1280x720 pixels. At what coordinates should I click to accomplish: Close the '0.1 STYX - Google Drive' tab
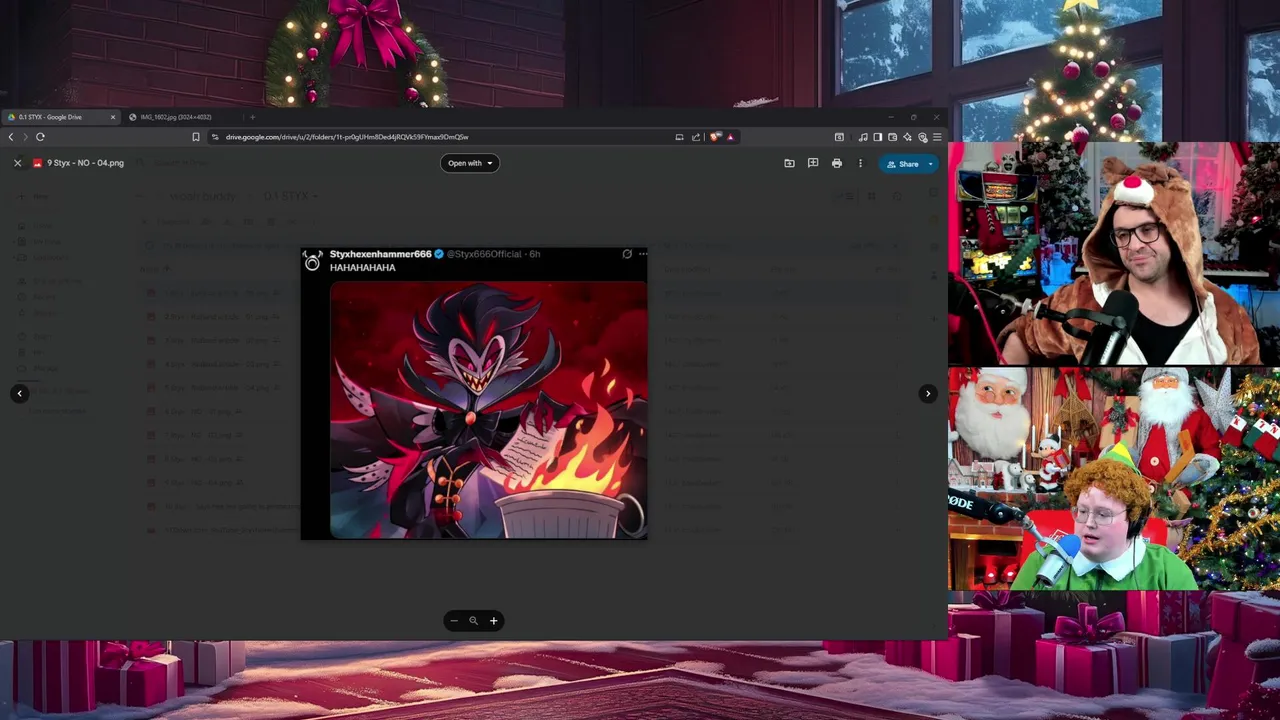(113, 117)
